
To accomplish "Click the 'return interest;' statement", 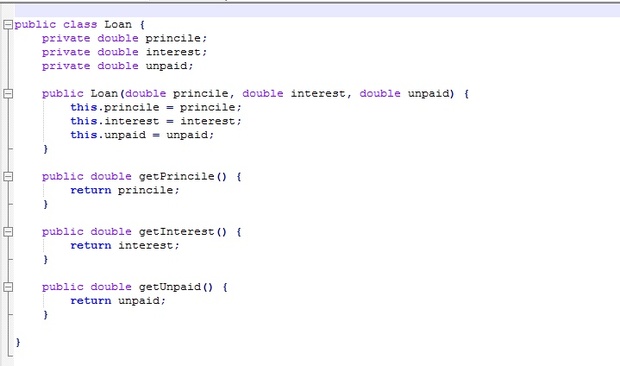I will 125,245.
